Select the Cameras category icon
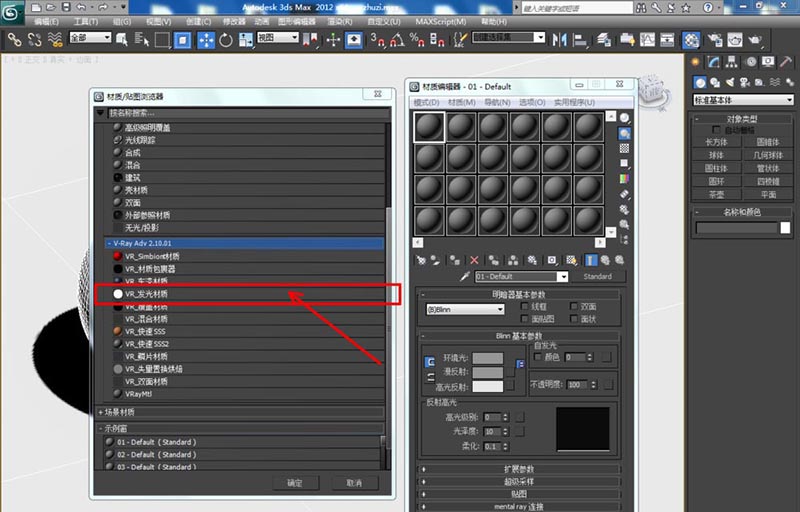 (745, 82)
